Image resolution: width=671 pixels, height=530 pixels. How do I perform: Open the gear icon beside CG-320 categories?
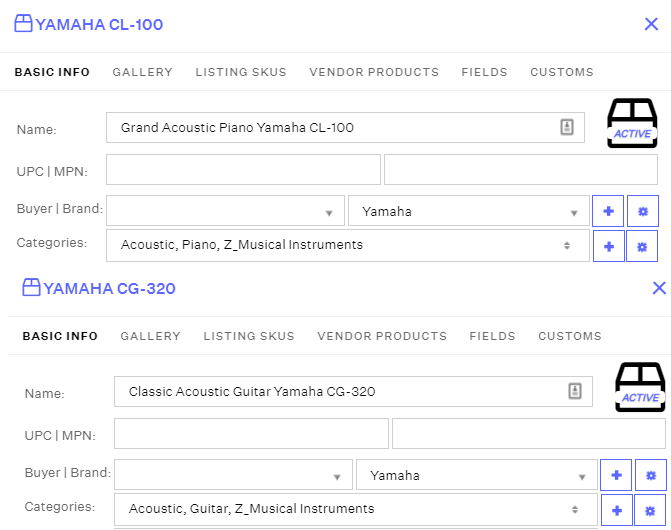click(650, 509)
